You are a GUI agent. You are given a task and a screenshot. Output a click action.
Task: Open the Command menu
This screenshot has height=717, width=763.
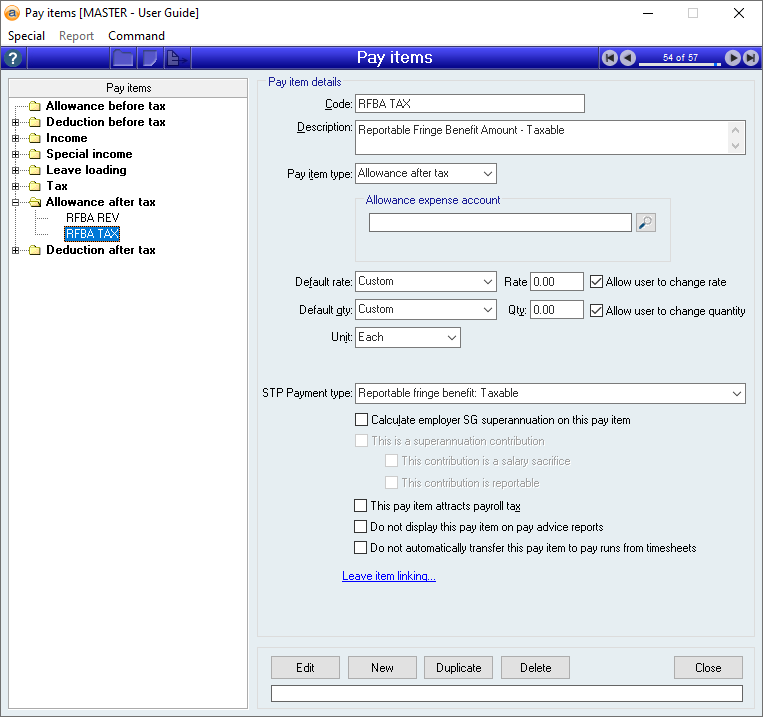tap(136, 36)
